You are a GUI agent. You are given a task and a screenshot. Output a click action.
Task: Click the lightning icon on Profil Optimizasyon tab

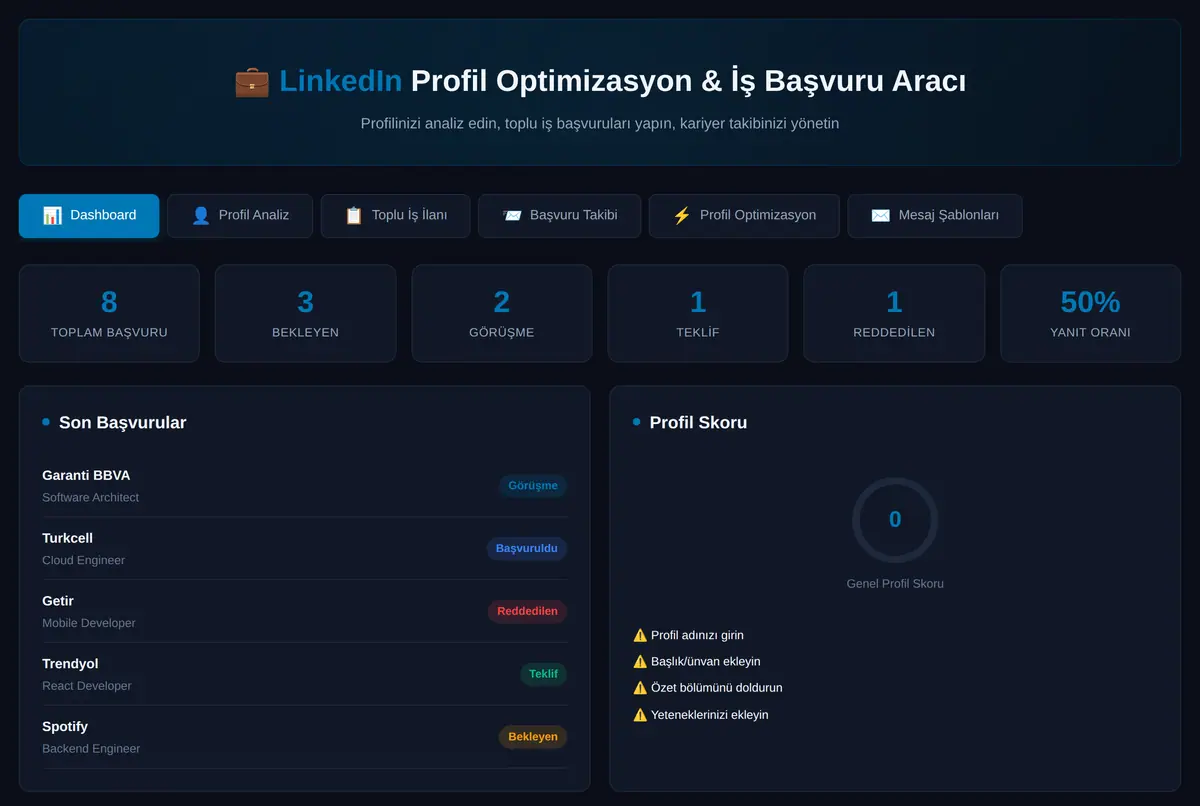click(682, 215)
